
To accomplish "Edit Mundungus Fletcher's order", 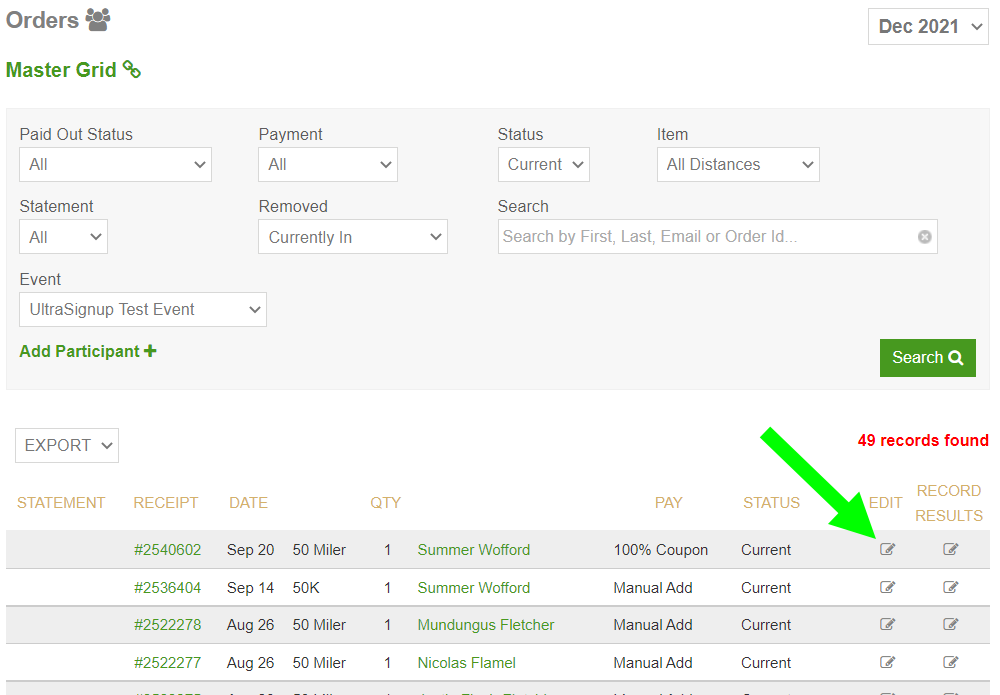I will tap(887, 624).
